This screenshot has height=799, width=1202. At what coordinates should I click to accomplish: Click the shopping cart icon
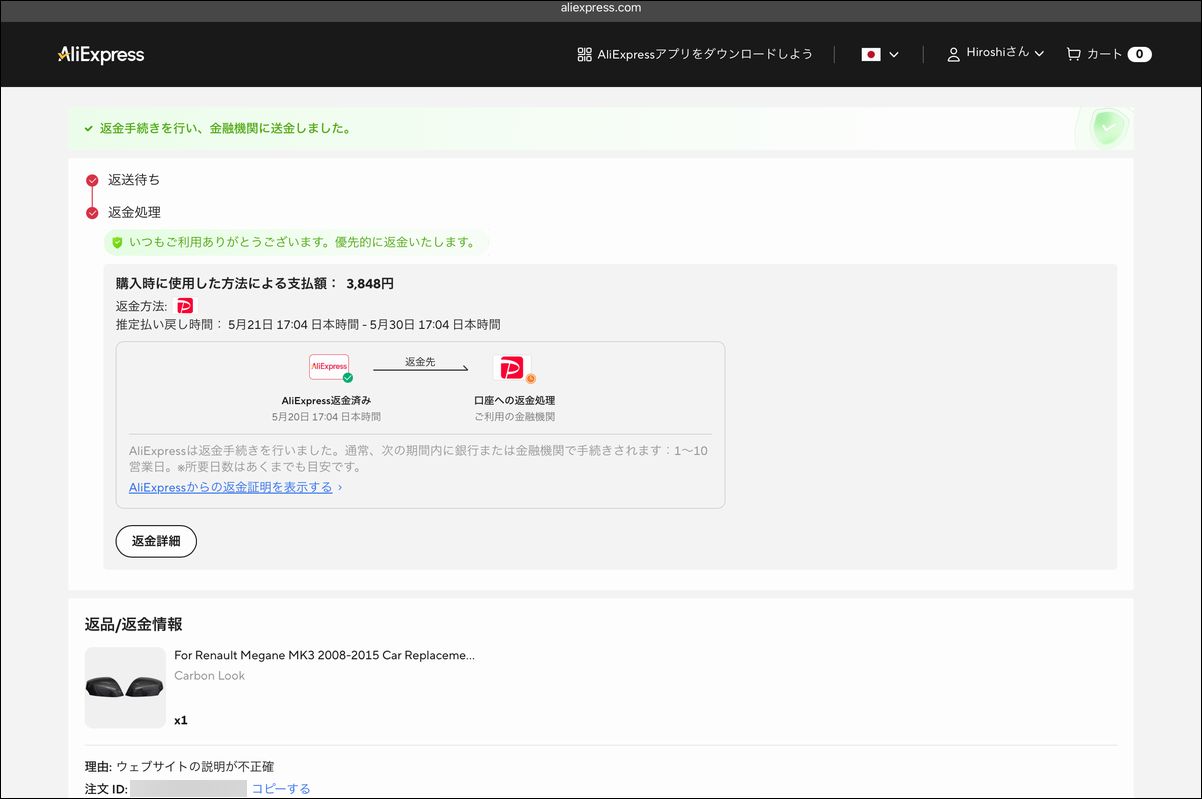point(1074,54)
